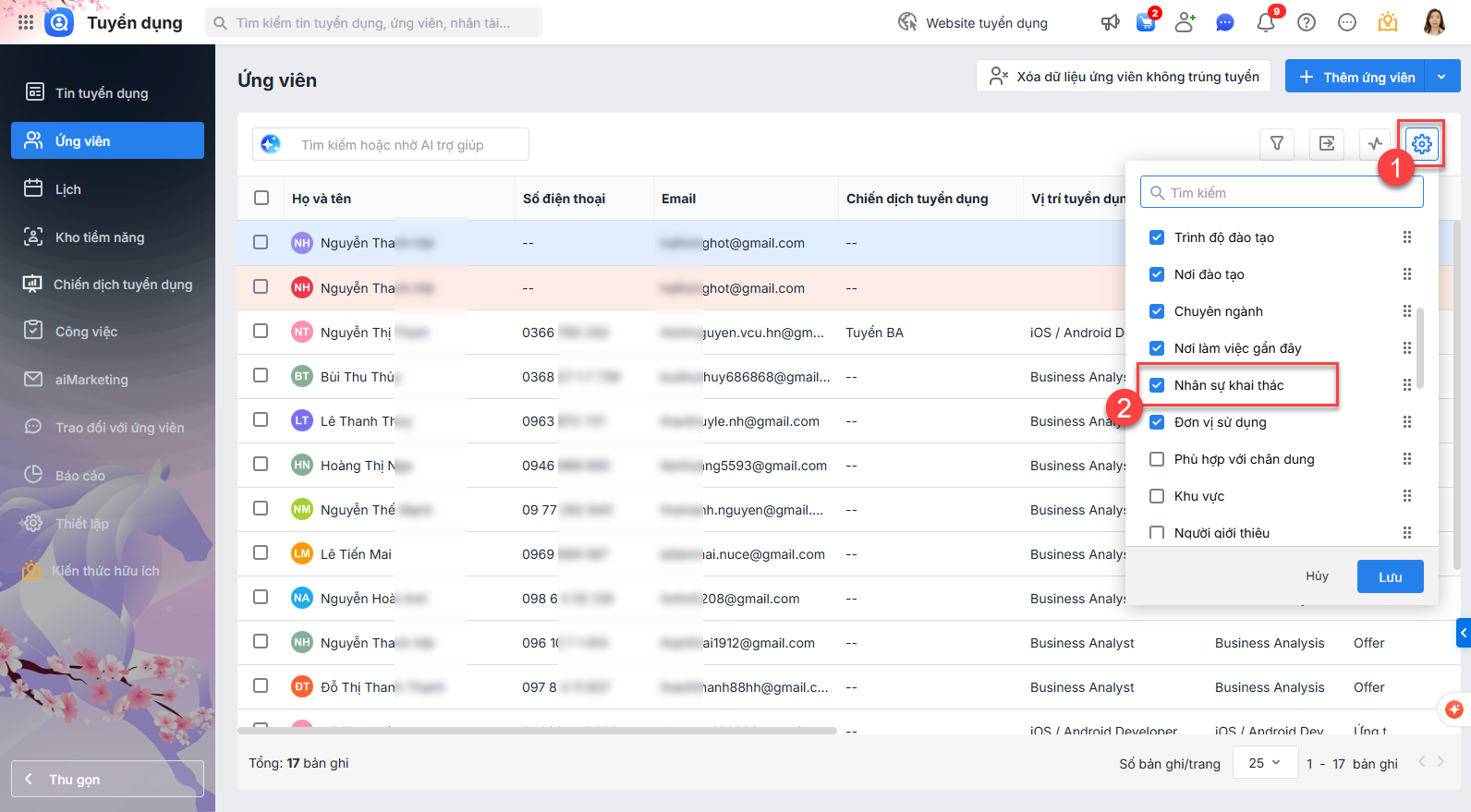
Task: Select Ứng viên in sidebar
Action: point(107,140)
